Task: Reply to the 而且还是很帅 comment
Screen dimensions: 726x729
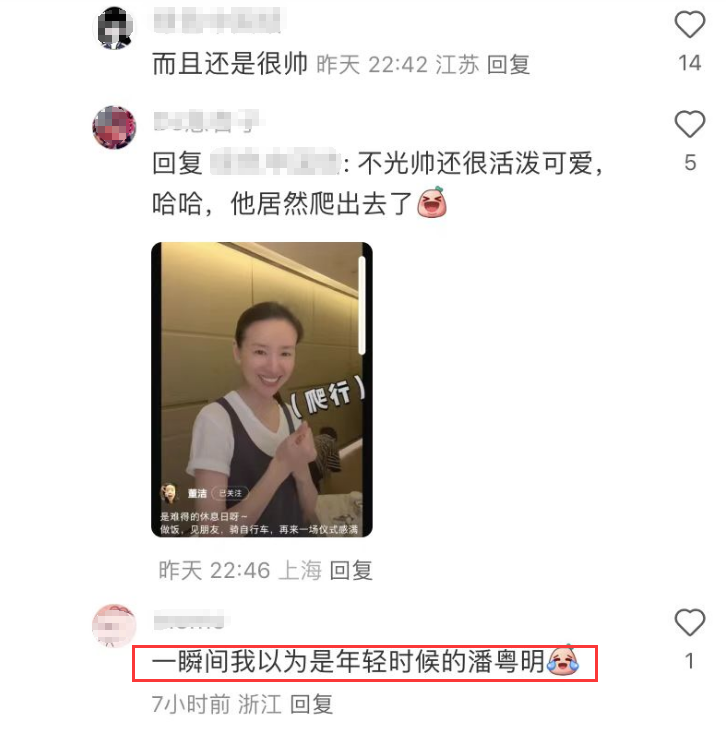Action: click(x=508, y=64)
